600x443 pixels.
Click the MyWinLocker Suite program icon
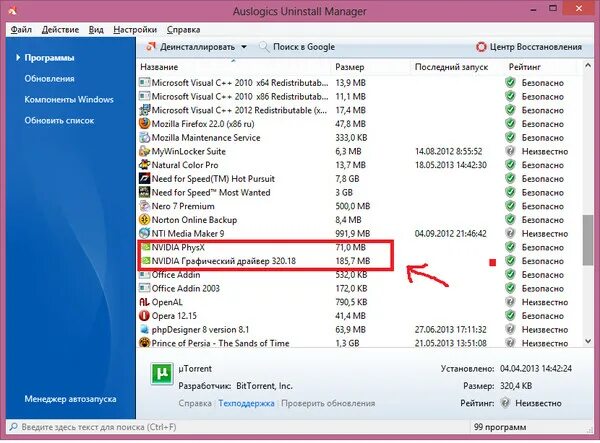(144, 151)
